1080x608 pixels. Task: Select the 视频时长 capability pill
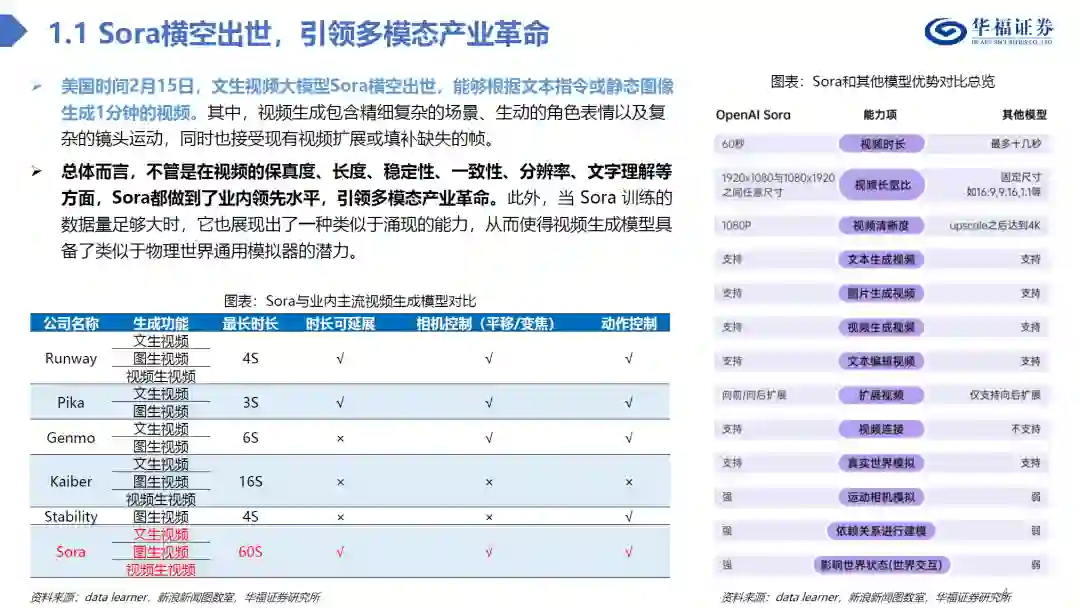tap(882, 144)
